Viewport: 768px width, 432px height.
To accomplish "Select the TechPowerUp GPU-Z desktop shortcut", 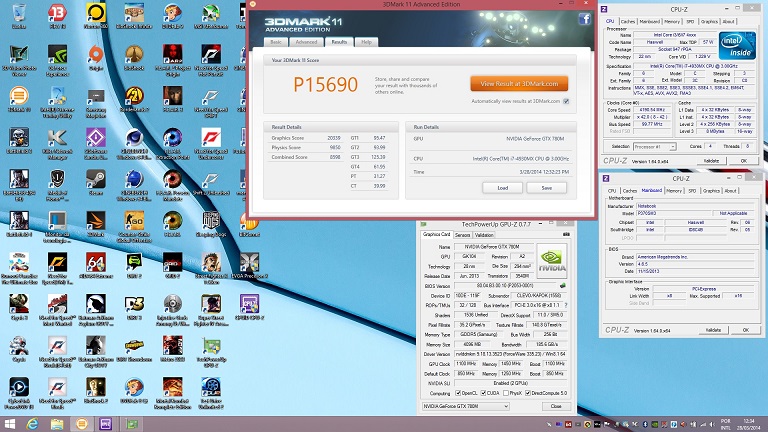I will 211,352.
